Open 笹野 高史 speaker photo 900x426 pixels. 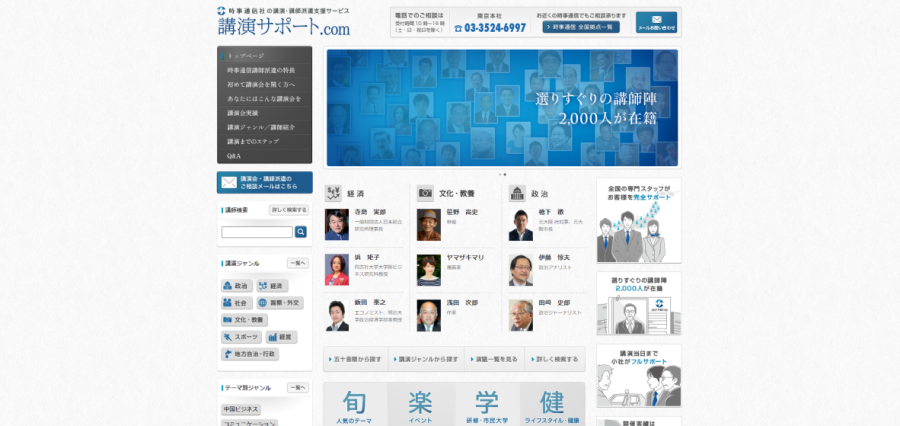coord(429,224)
